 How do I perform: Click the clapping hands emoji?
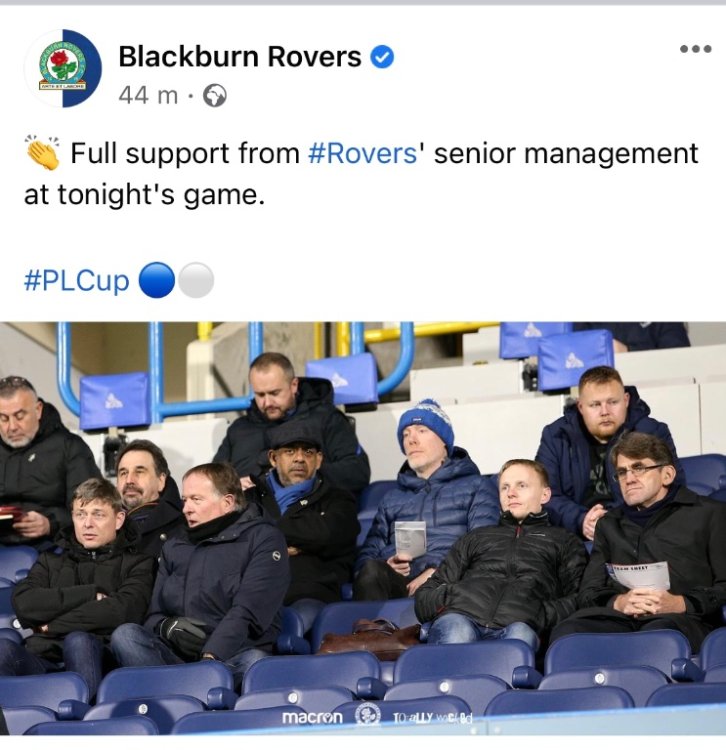pos(43,153)
